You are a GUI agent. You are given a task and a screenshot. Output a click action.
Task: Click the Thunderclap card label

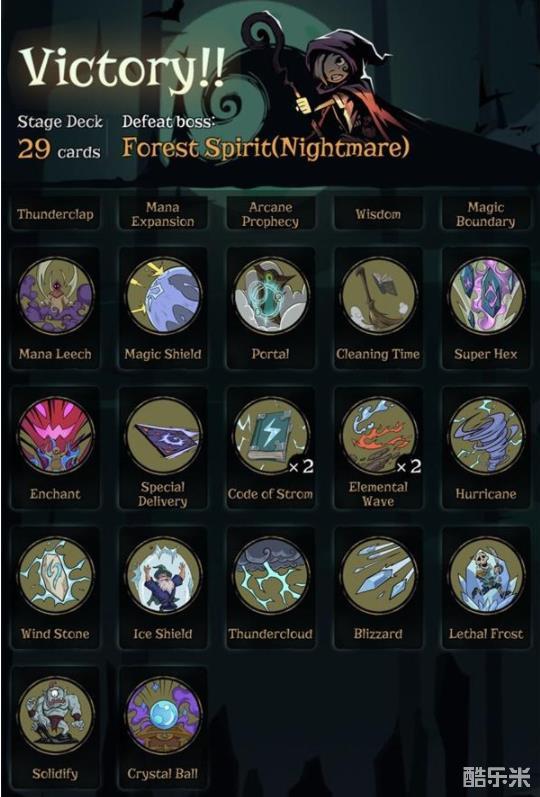[55, 214]
